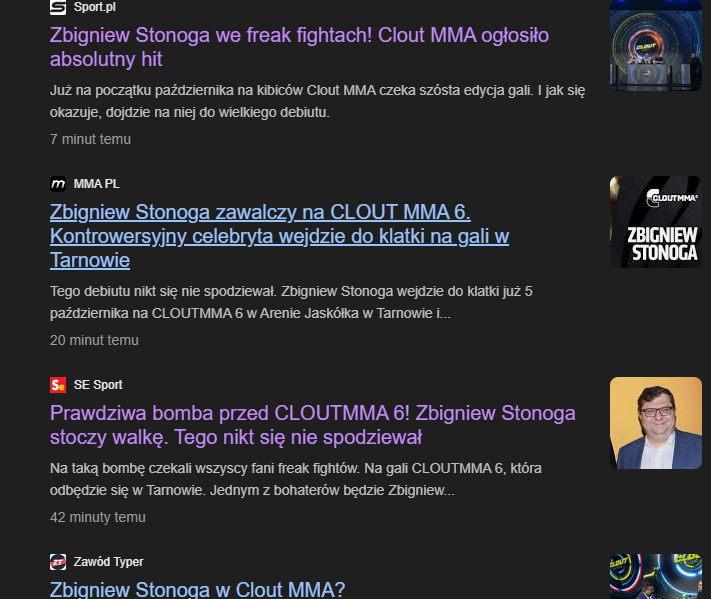Click the MMA PL source logo icon

(x=58, y=184)
